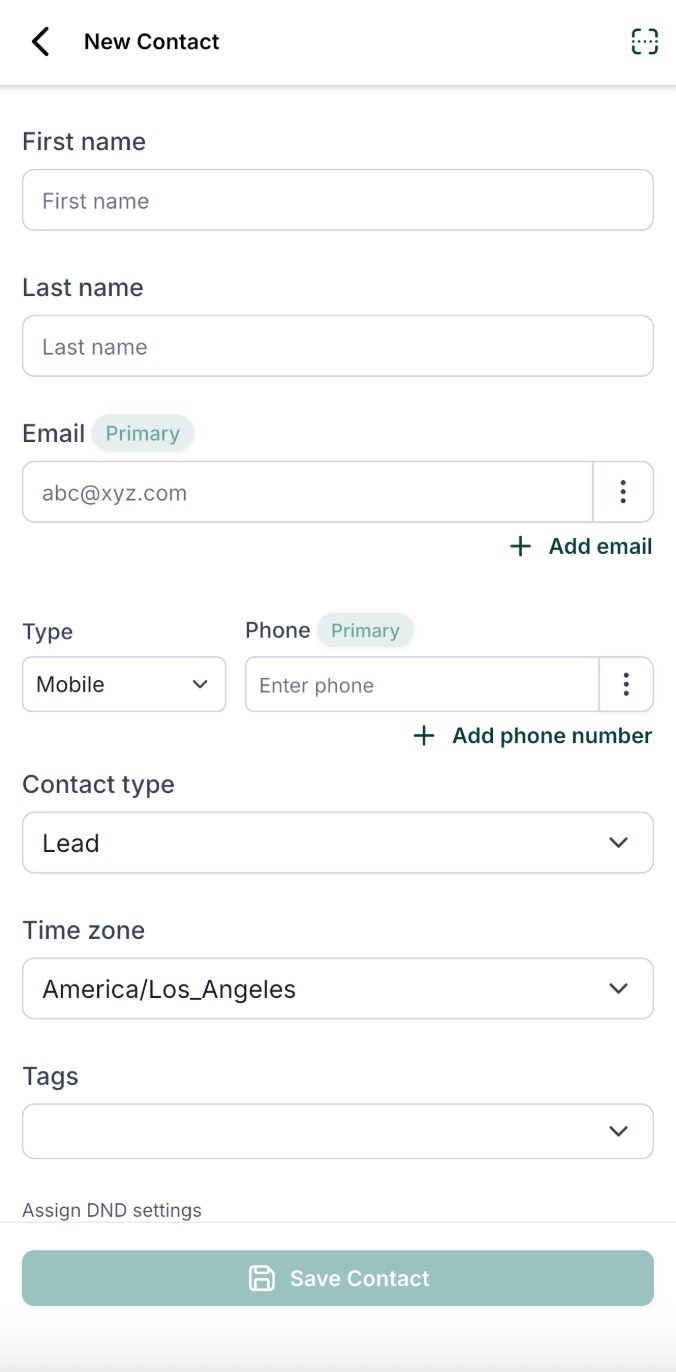Tap the Enter phone input field
The height and width of the screenshot is (1372, 676).
point(422,685)
